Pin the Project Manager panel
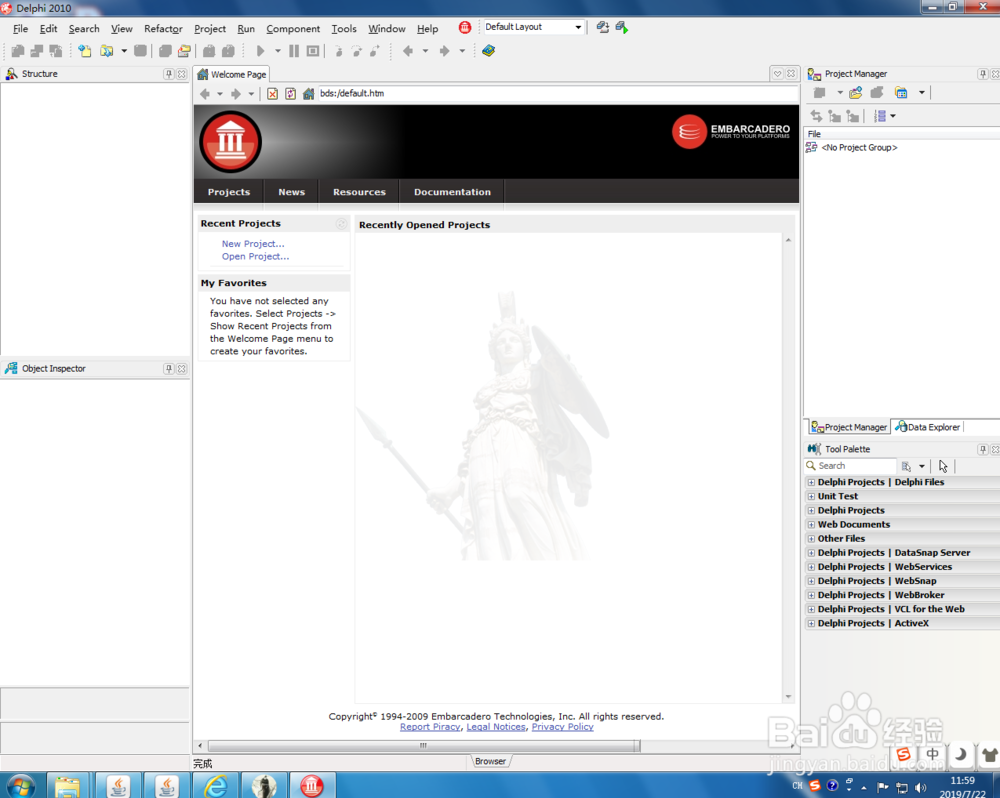This screenshot has height=798, width=1000. pos(983,74)
